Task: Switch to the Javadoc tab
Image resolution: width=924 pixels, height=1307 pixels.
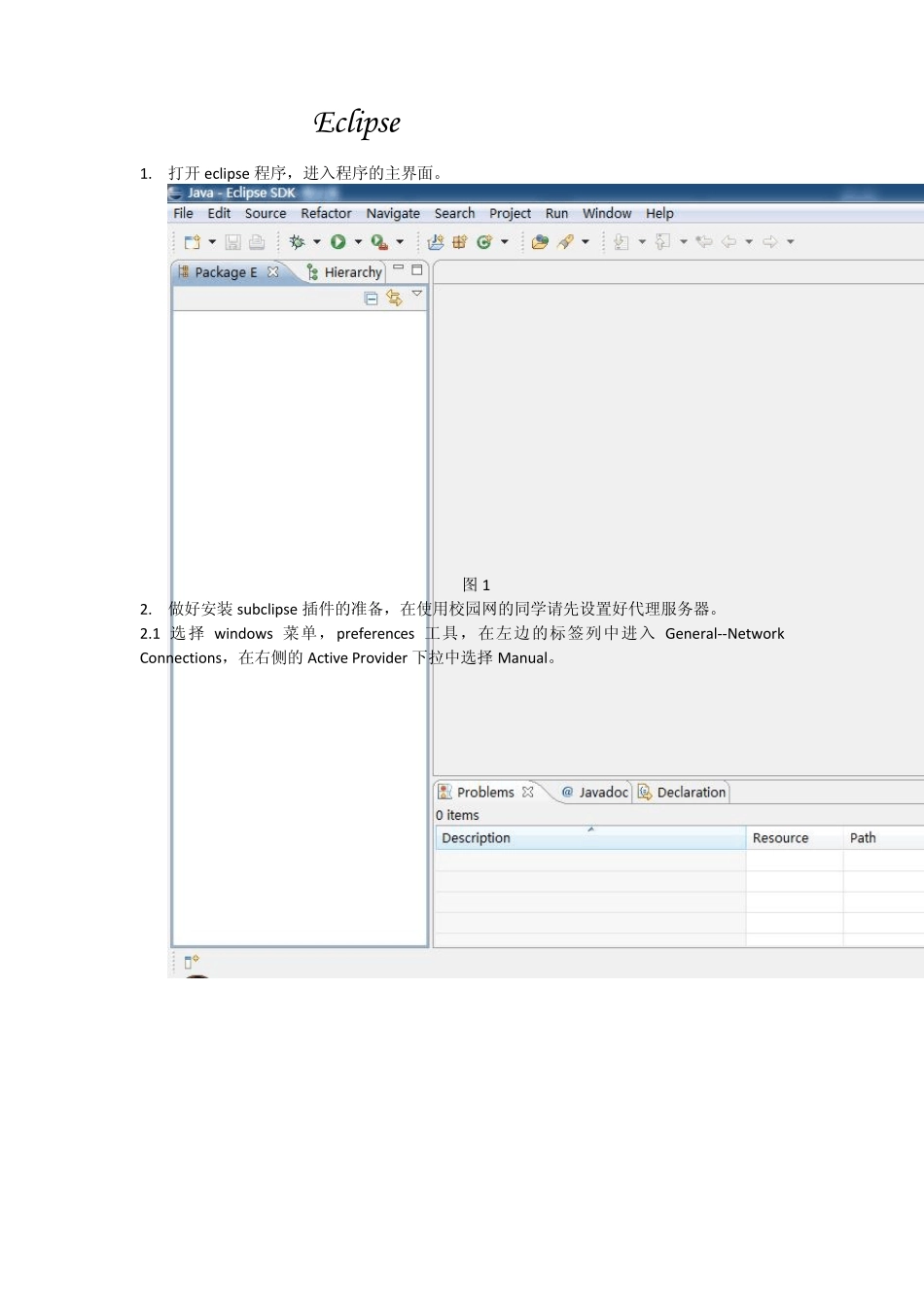Action: [595, 793]
